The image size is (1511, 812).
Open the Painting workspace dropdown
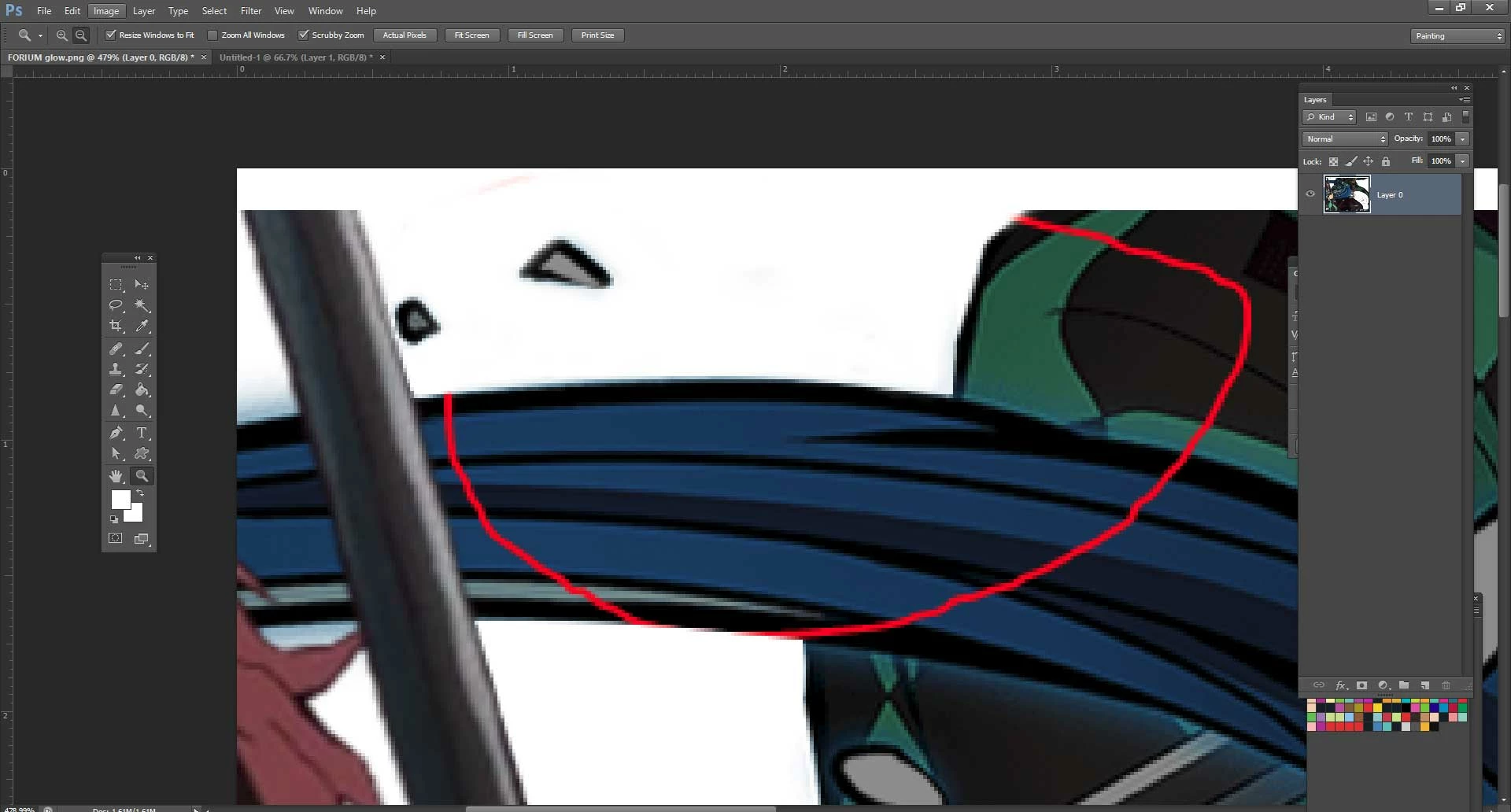click(1458, 36)
